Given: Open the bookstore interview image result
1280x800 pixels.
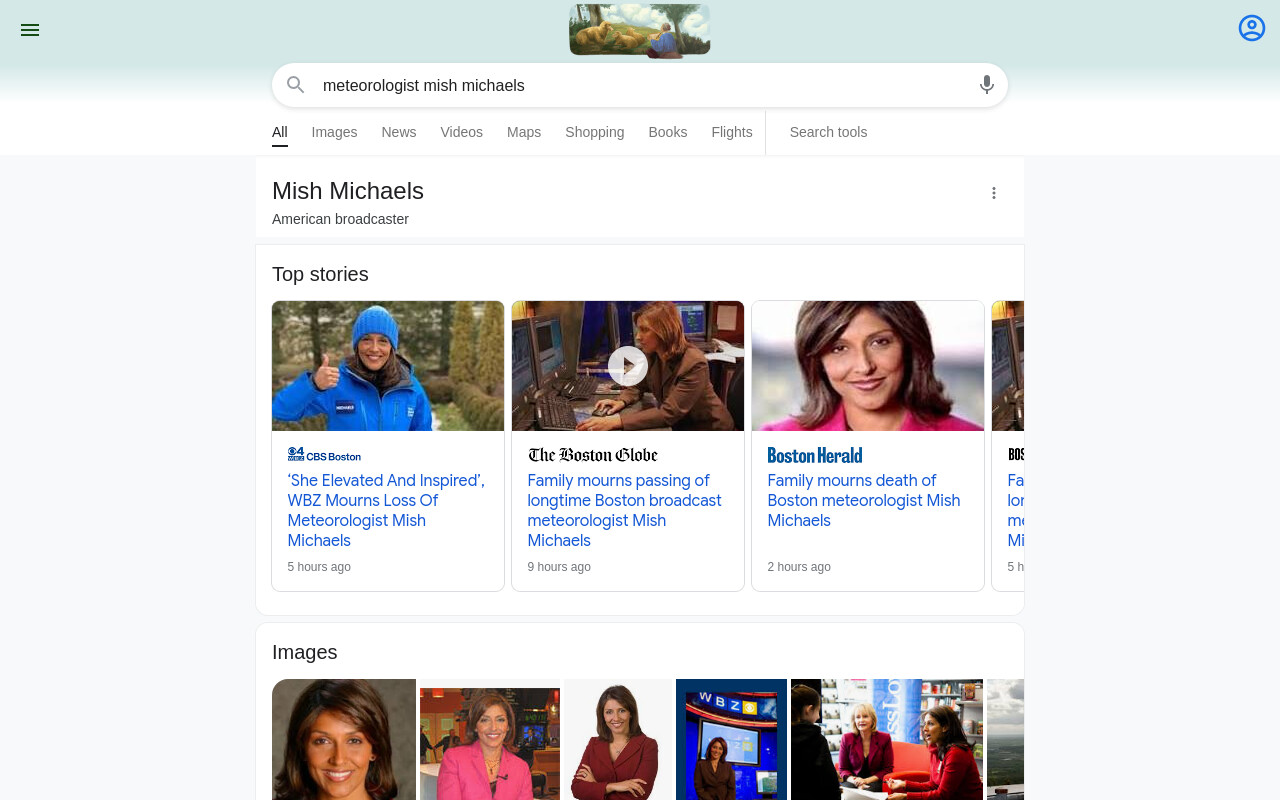Looking at the screenshot, I should pos(887,740).
